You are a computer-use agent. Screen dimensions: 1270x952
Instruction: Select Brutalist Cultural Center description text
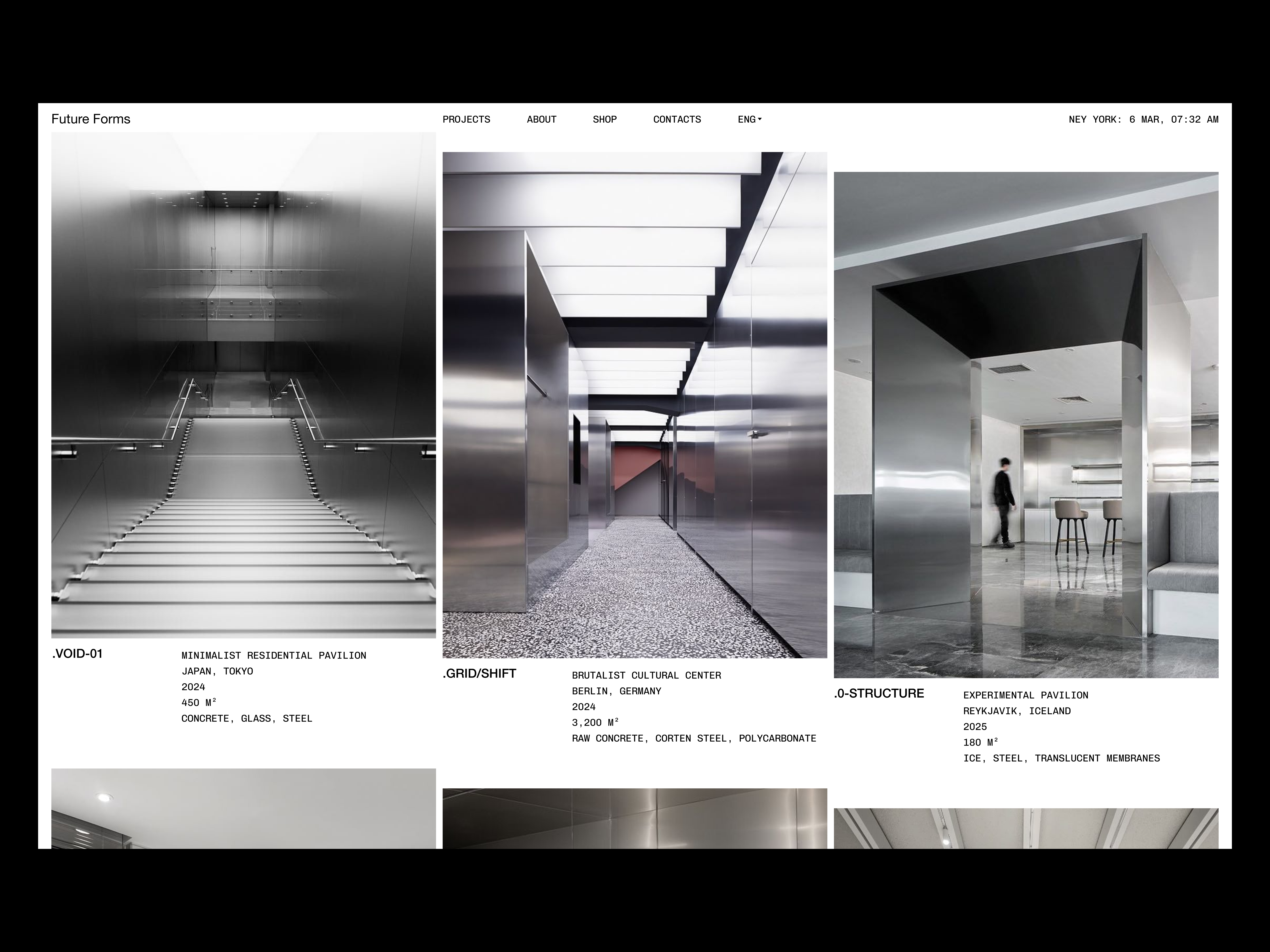click(646, 675)
